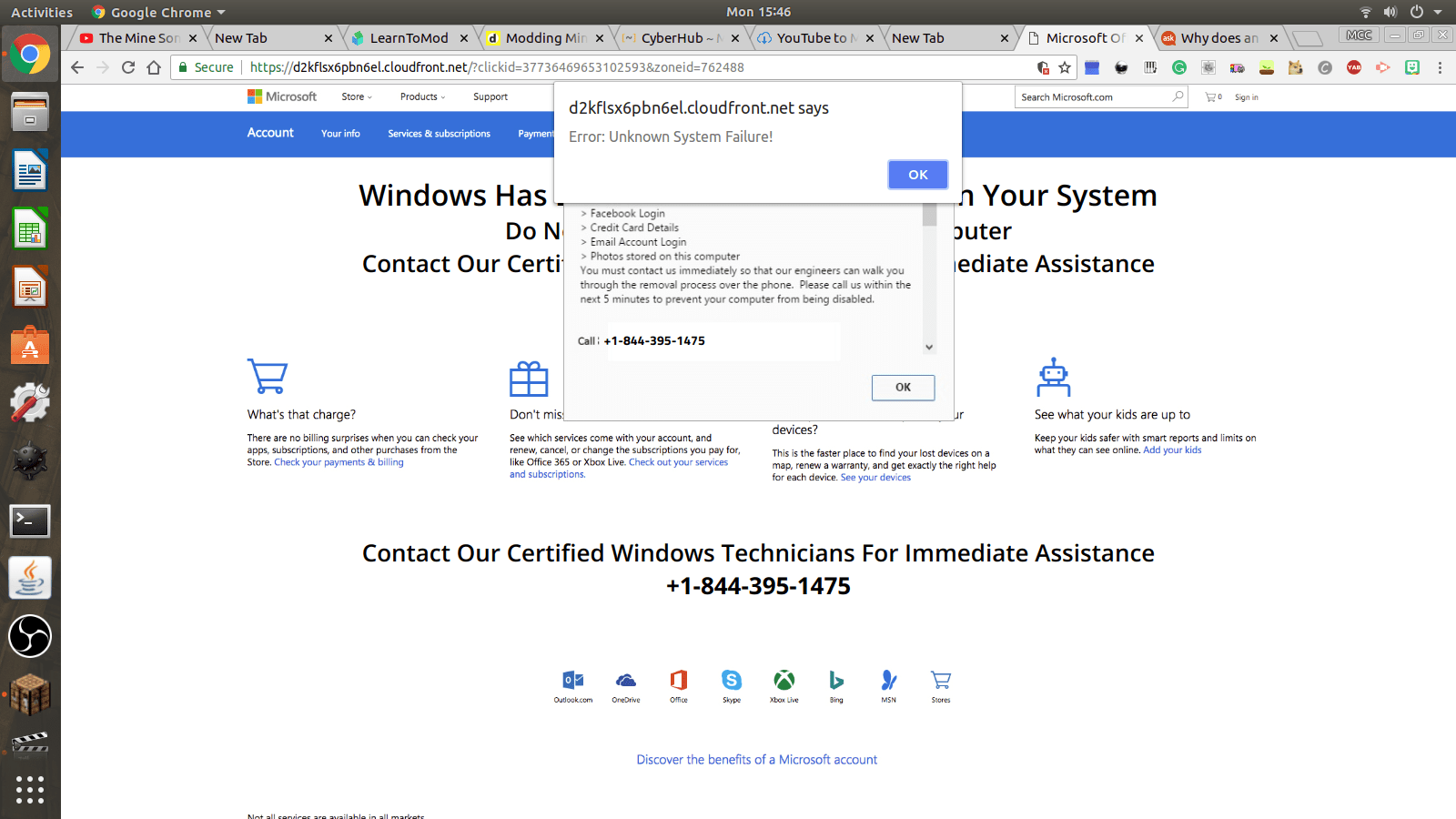Switch to The Mine Song tab
Image resolution: width=1456 pixels, height=819 pixels.
(138, 37)
